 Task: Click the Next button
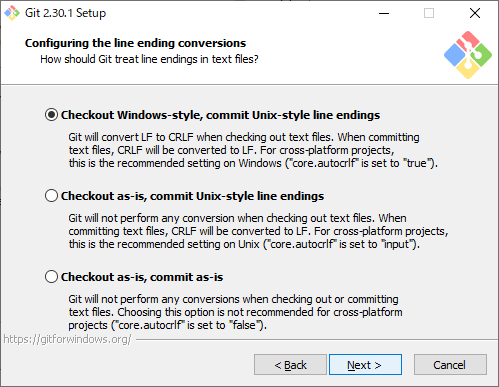point(365,365)
